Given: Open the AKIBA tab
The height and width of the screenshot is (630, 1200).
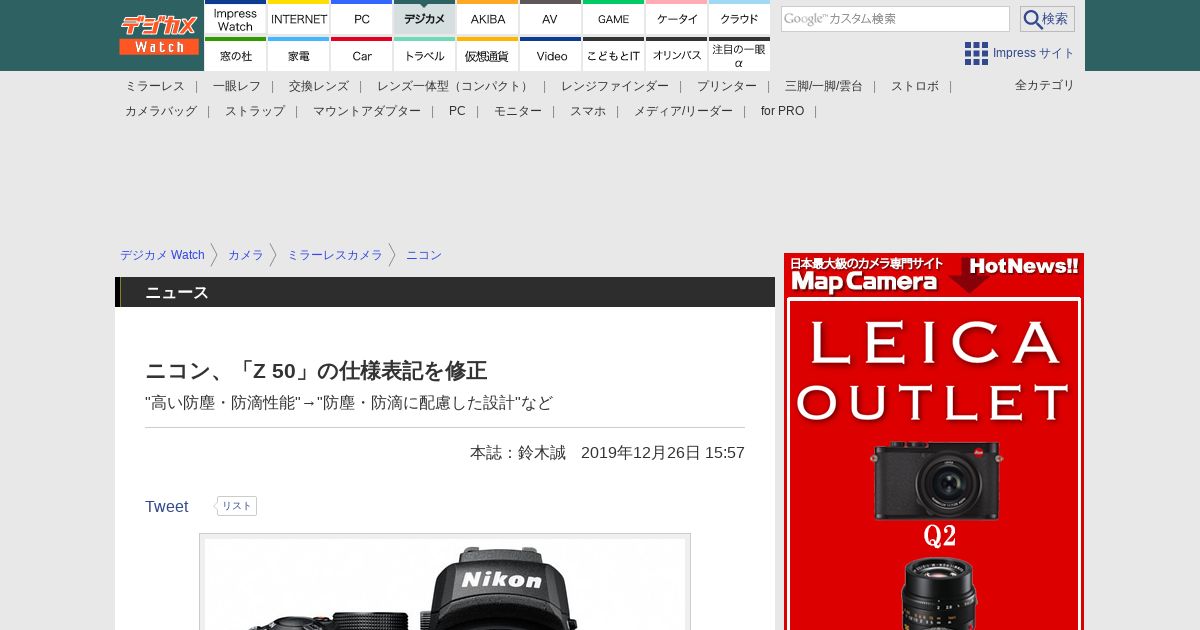Looking at the screenshot, I should tap(488, 17).
